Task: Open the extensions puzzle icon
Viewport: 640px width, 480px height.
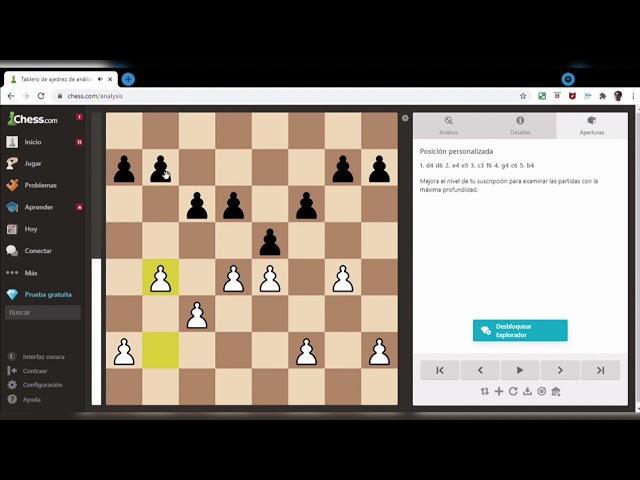Action: (x=602, y=96)
